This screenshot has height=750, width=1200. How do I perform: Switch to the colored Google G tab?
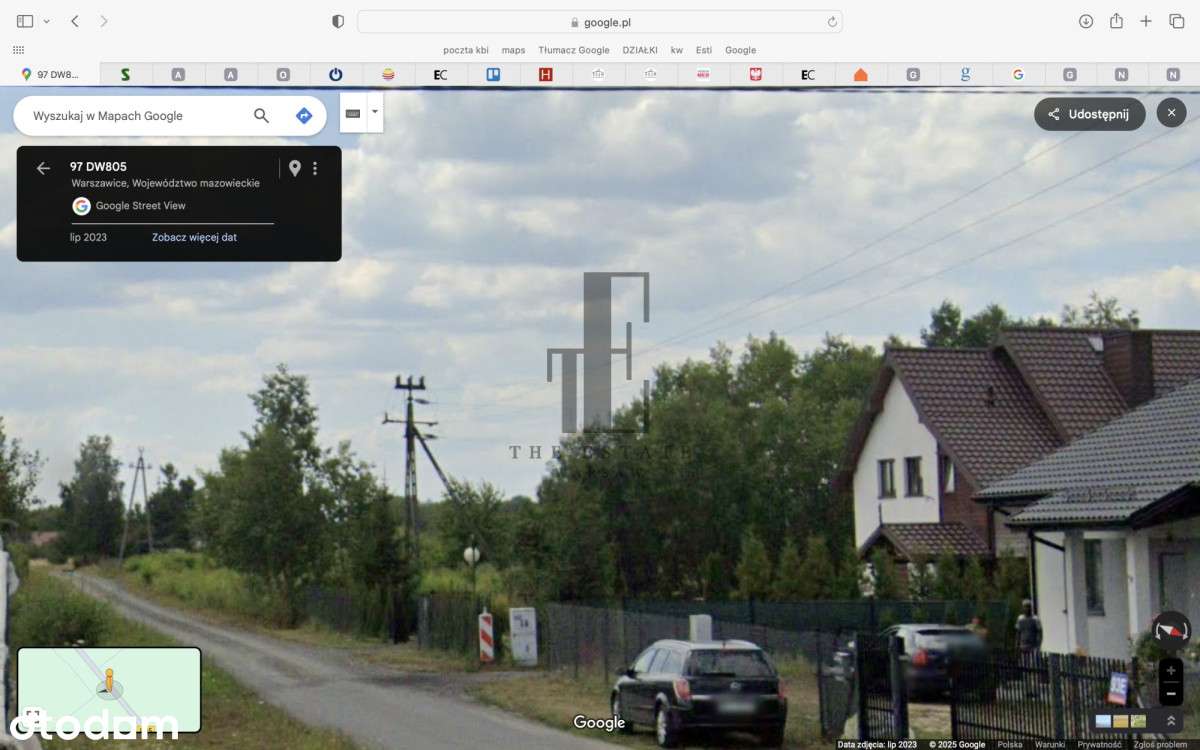click(x=1018, y=74)
